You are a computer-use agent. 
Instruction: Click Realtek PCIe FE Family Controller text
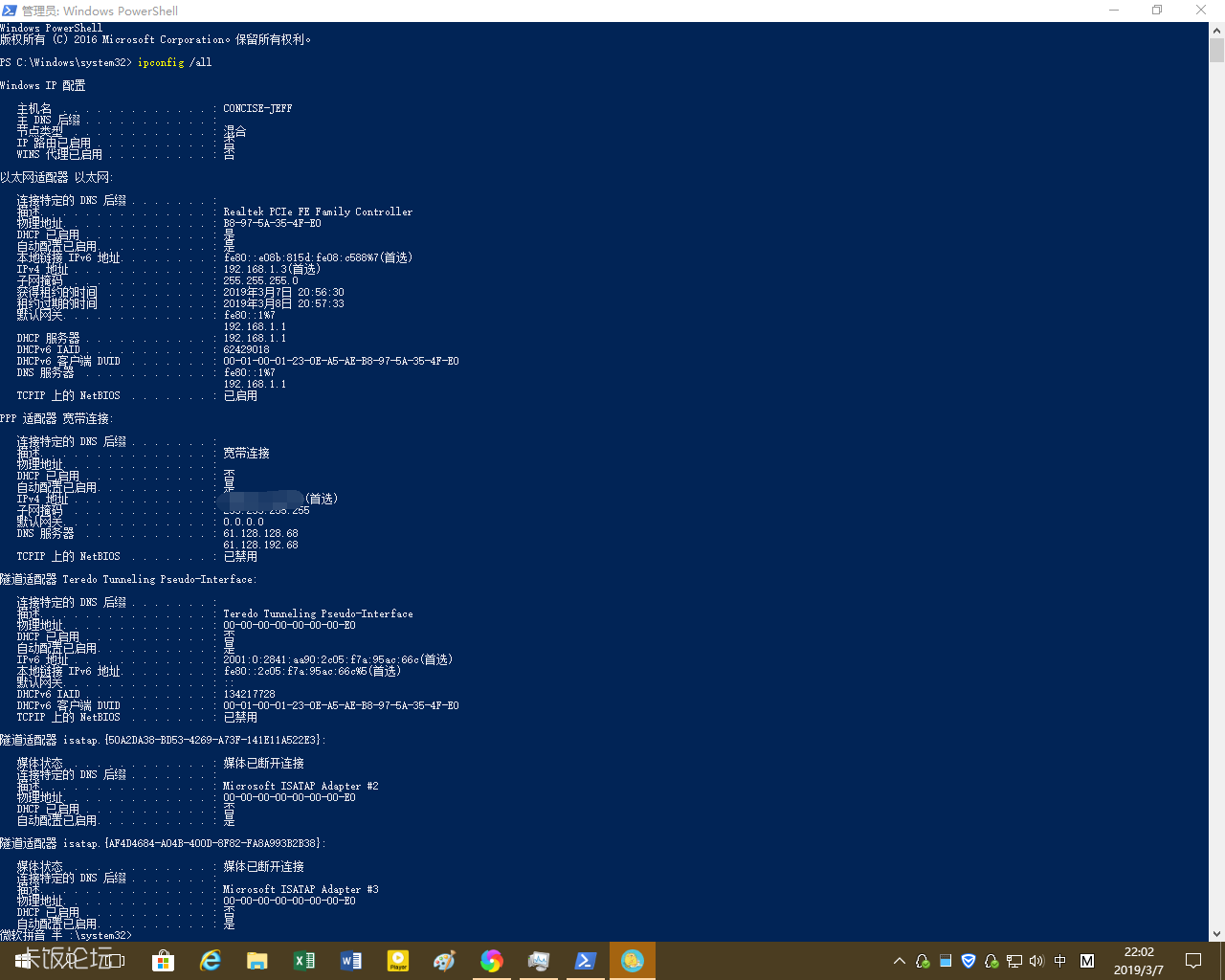(318, 212)
